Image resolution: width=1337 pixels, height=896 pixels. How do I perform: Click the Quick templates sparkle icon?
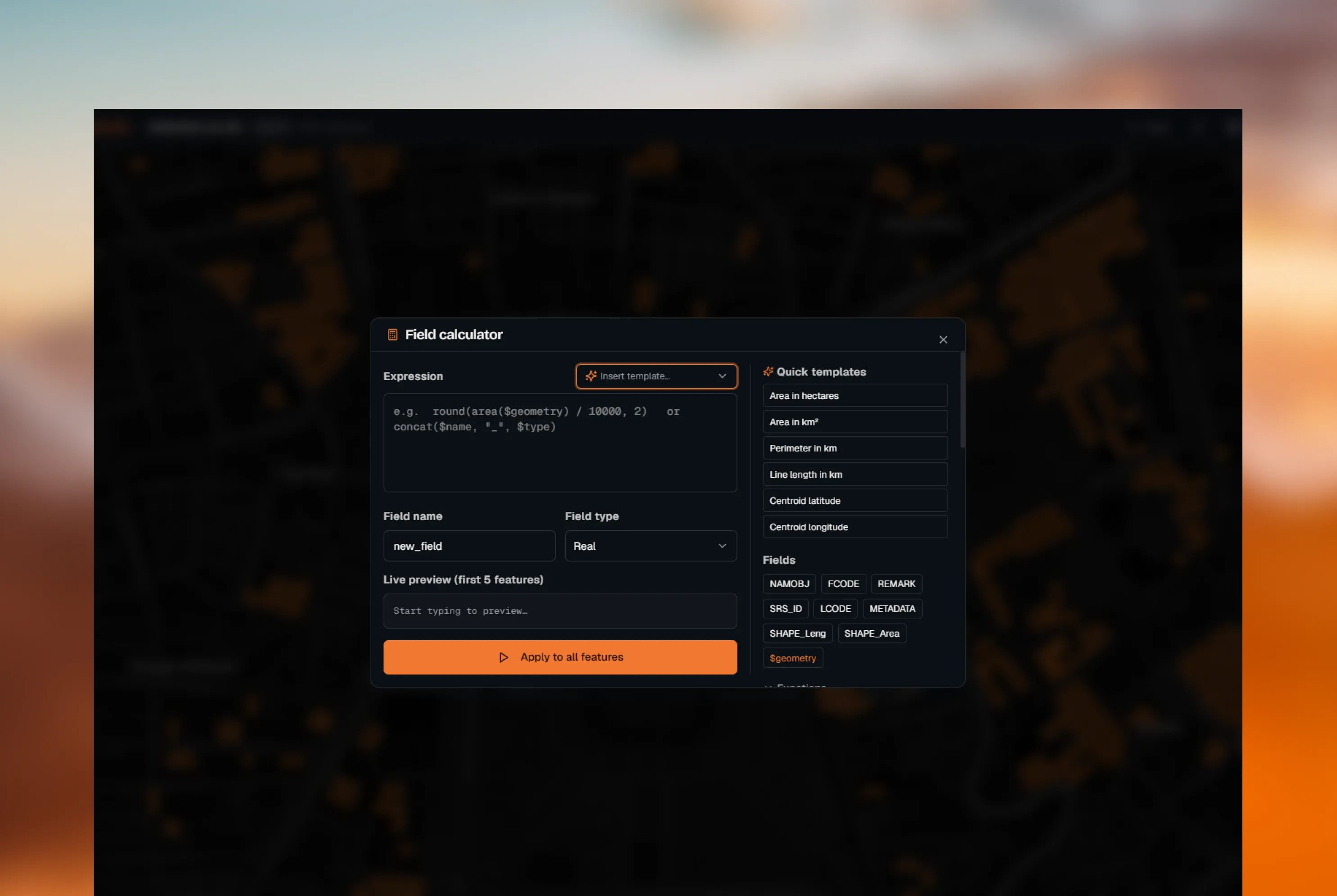[768, 372]
